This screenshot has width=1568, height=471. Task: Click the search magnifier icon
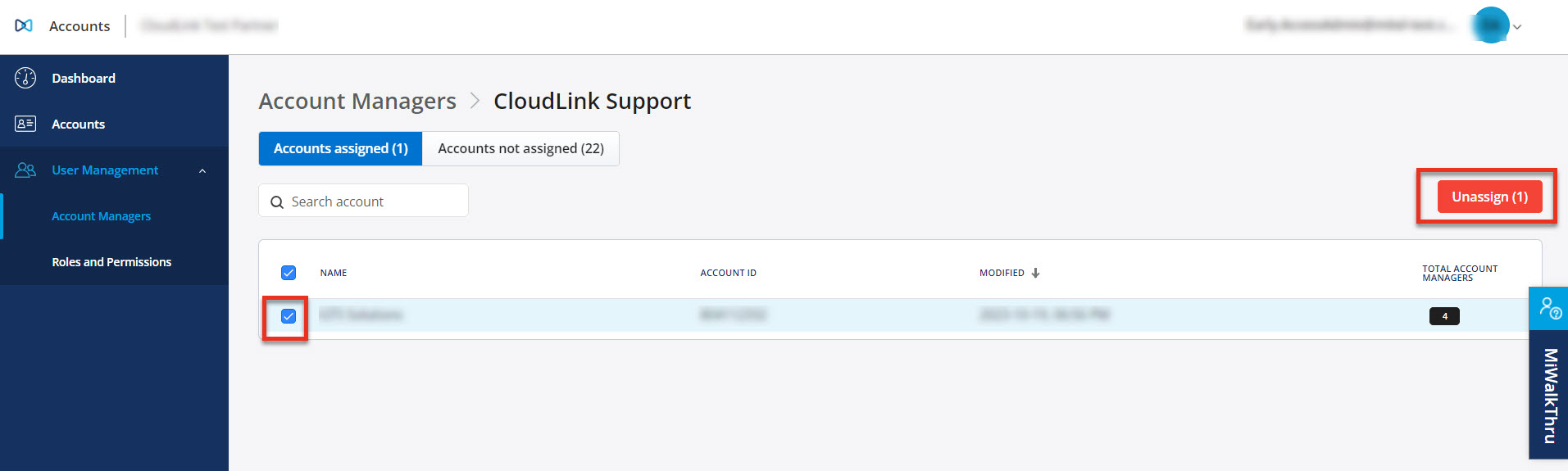(x=277, y=202)
